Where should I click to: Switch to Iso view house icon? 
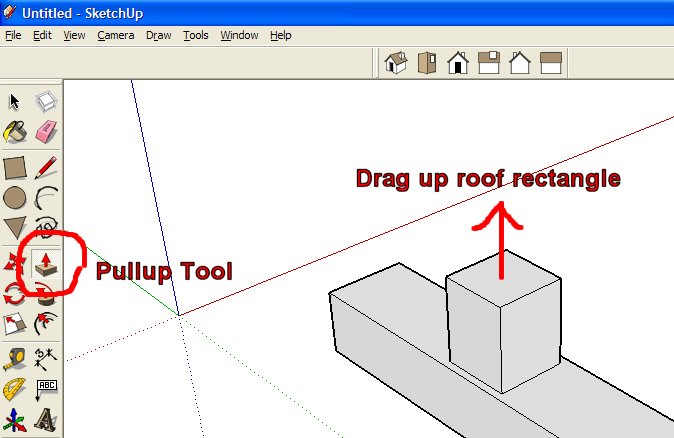click(x=396, y=63)
